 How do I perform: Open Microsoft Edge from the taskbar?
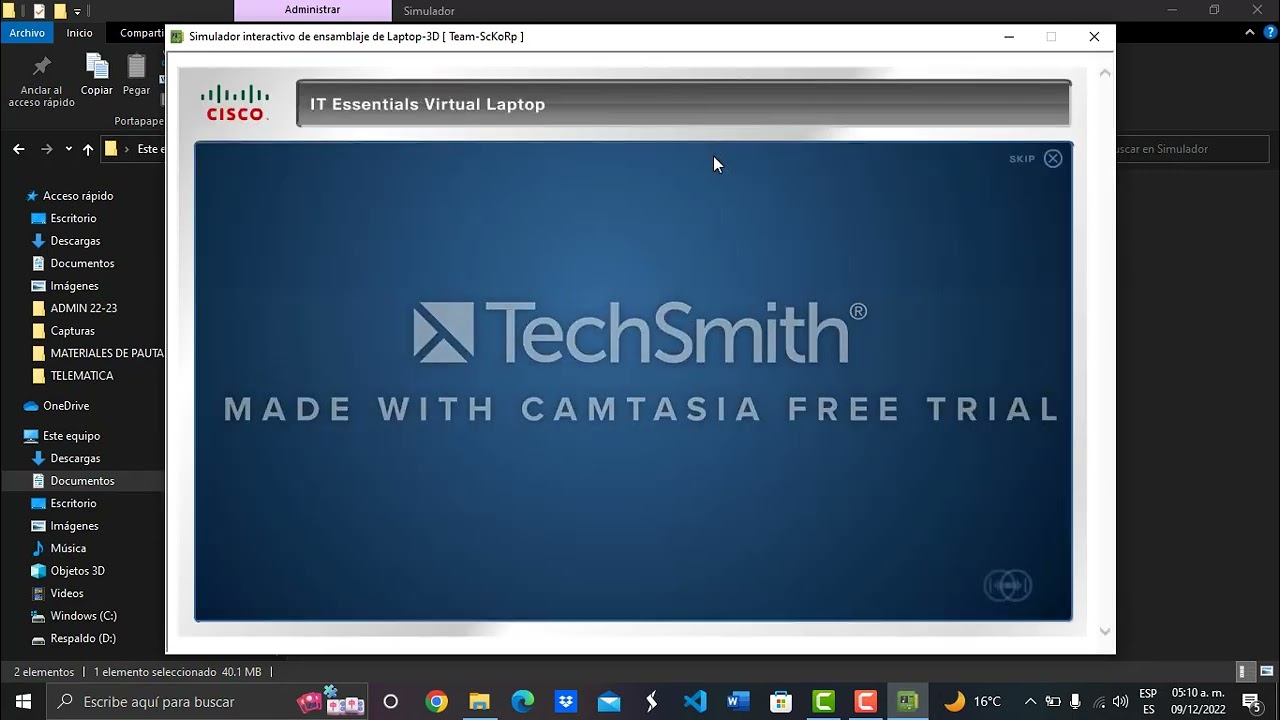(523, 702)
